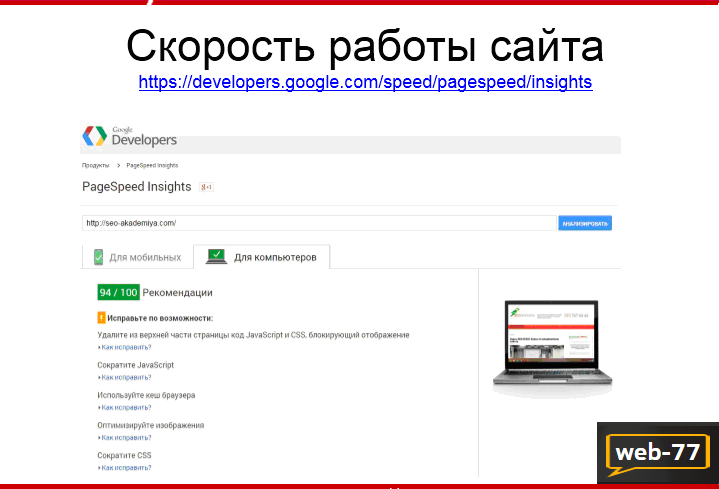719x489 pixels.
Task: Click the Скорость работы сайта slide title
Action: 365,46
